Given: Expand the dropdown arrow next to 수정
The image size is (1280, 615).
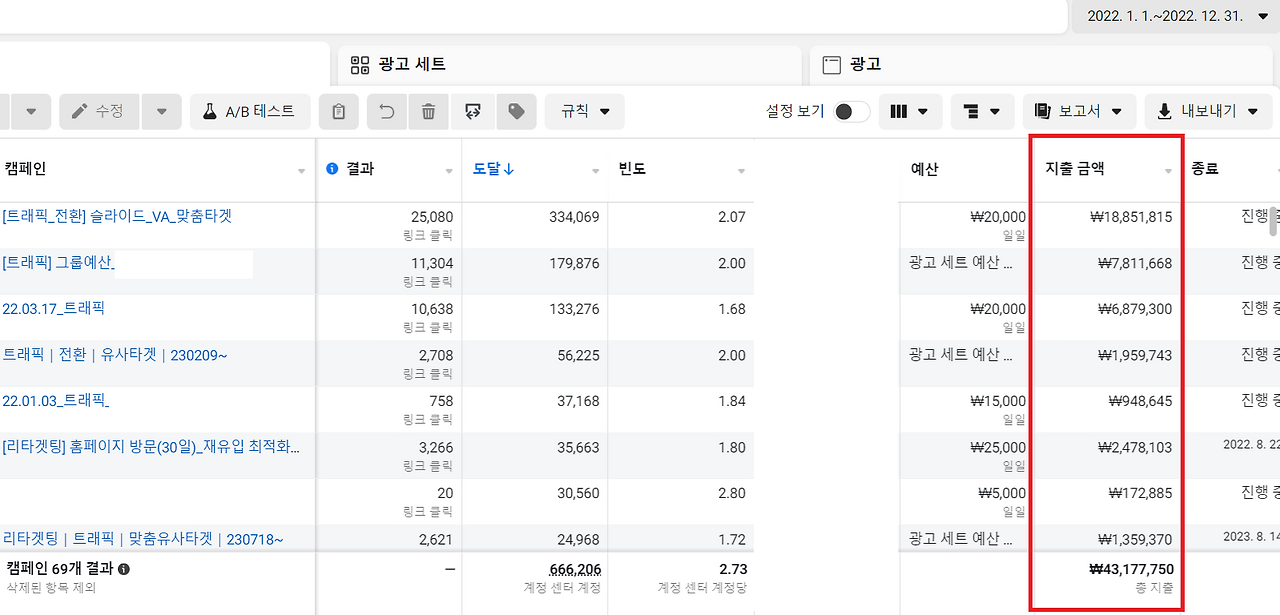Looking at the screenshot, I should 162,112.
